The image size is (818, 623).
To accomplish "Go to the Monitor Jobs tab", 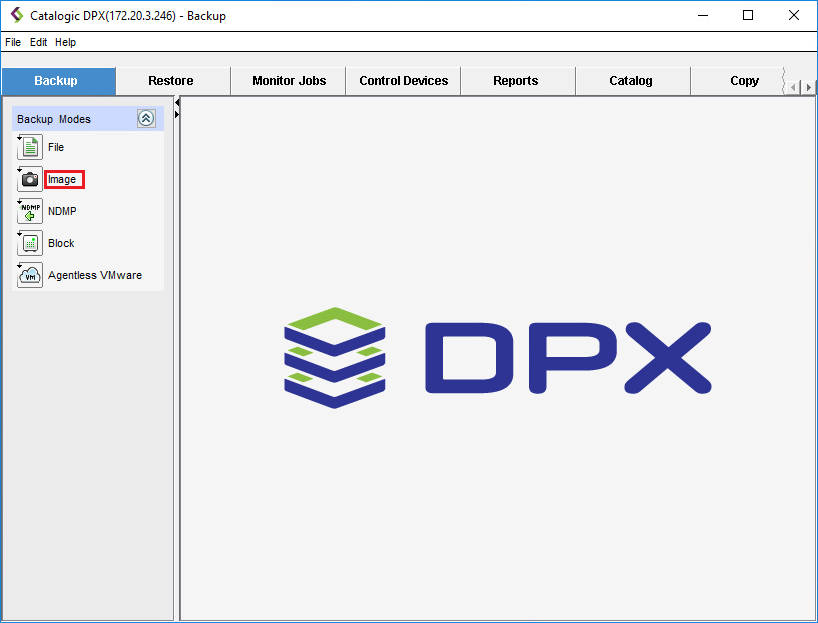I will pyautogui.click(x=289, y=81).
